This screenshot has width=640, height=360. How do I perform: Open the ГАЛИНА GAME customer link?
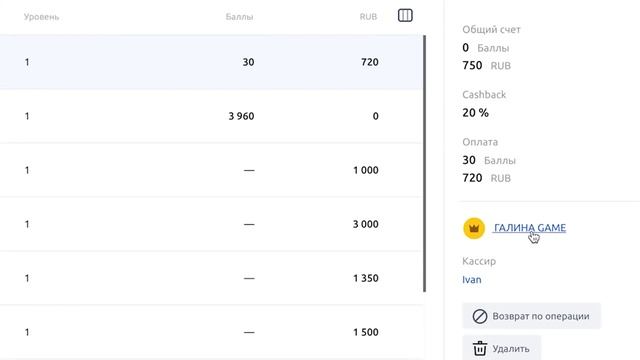(530, 228)
